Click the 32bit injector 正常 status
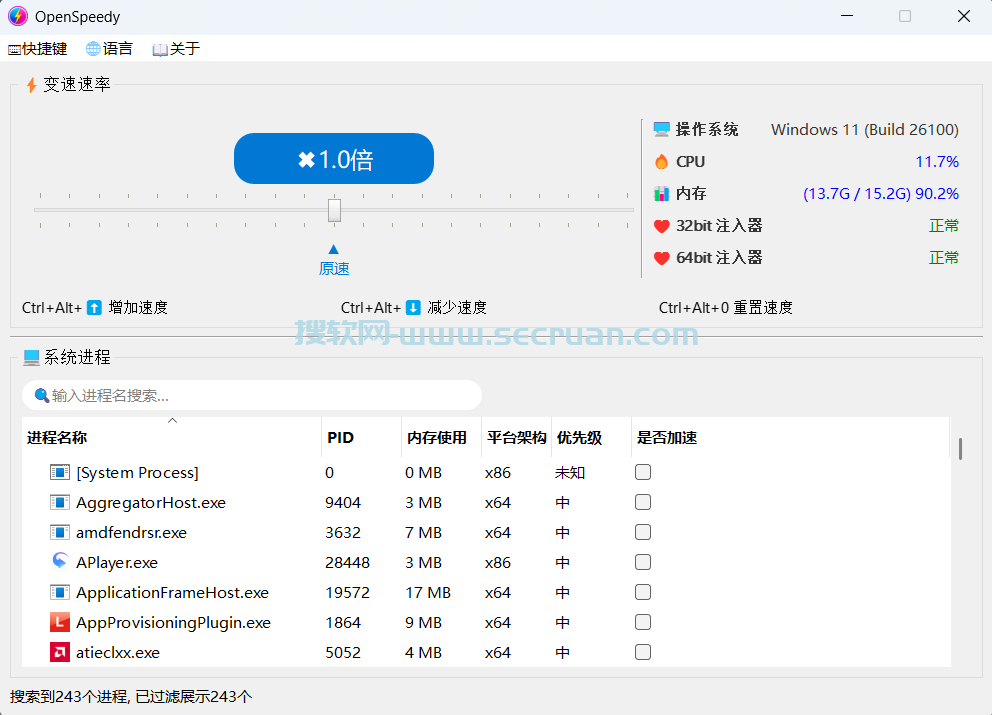Viewport: 992px width, 715px height. pos(944,226)
